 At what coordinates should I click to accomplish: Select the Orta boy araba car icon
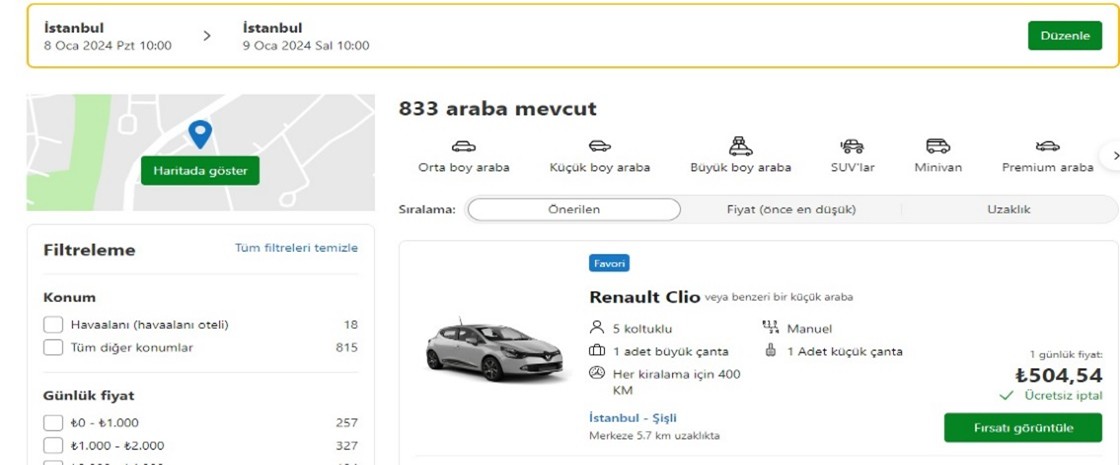(x=464, y=146)
